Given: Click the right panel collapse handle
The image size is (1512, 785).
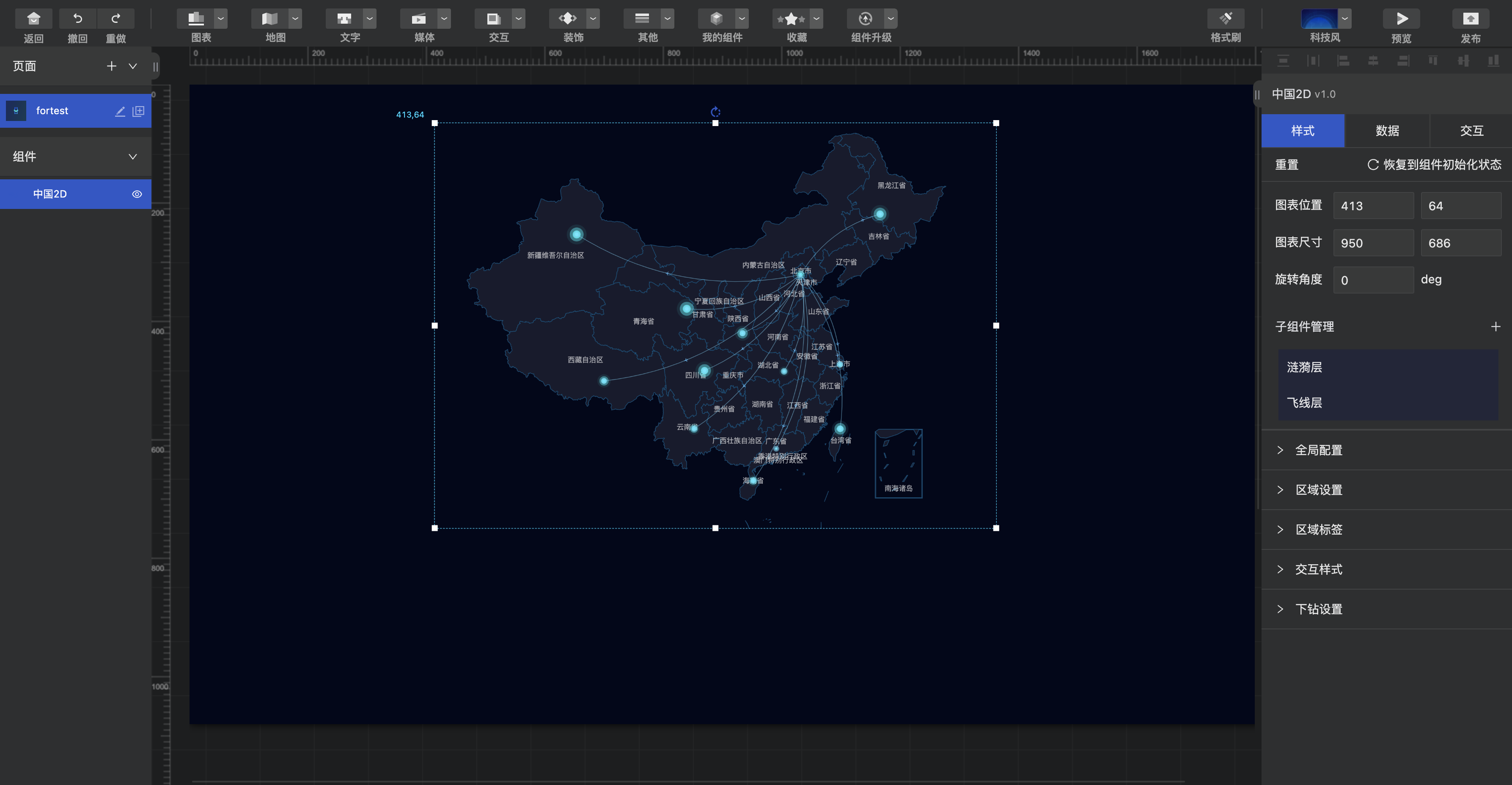Looking at the screenshot, I should (1257, 94).
